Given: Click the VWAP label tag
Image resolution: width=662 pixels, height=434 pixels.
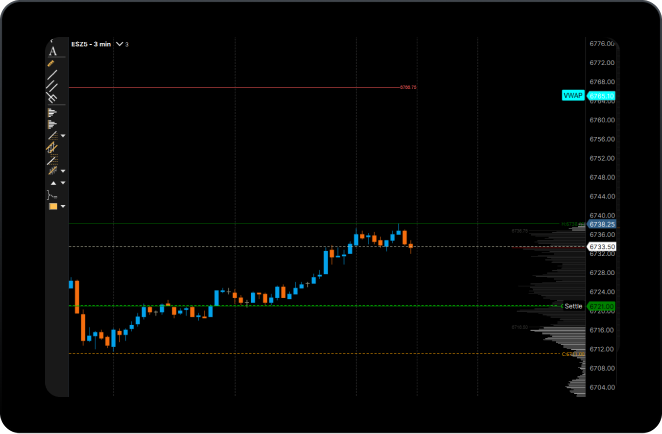Looking at the screenshot, I should [573, 96].
